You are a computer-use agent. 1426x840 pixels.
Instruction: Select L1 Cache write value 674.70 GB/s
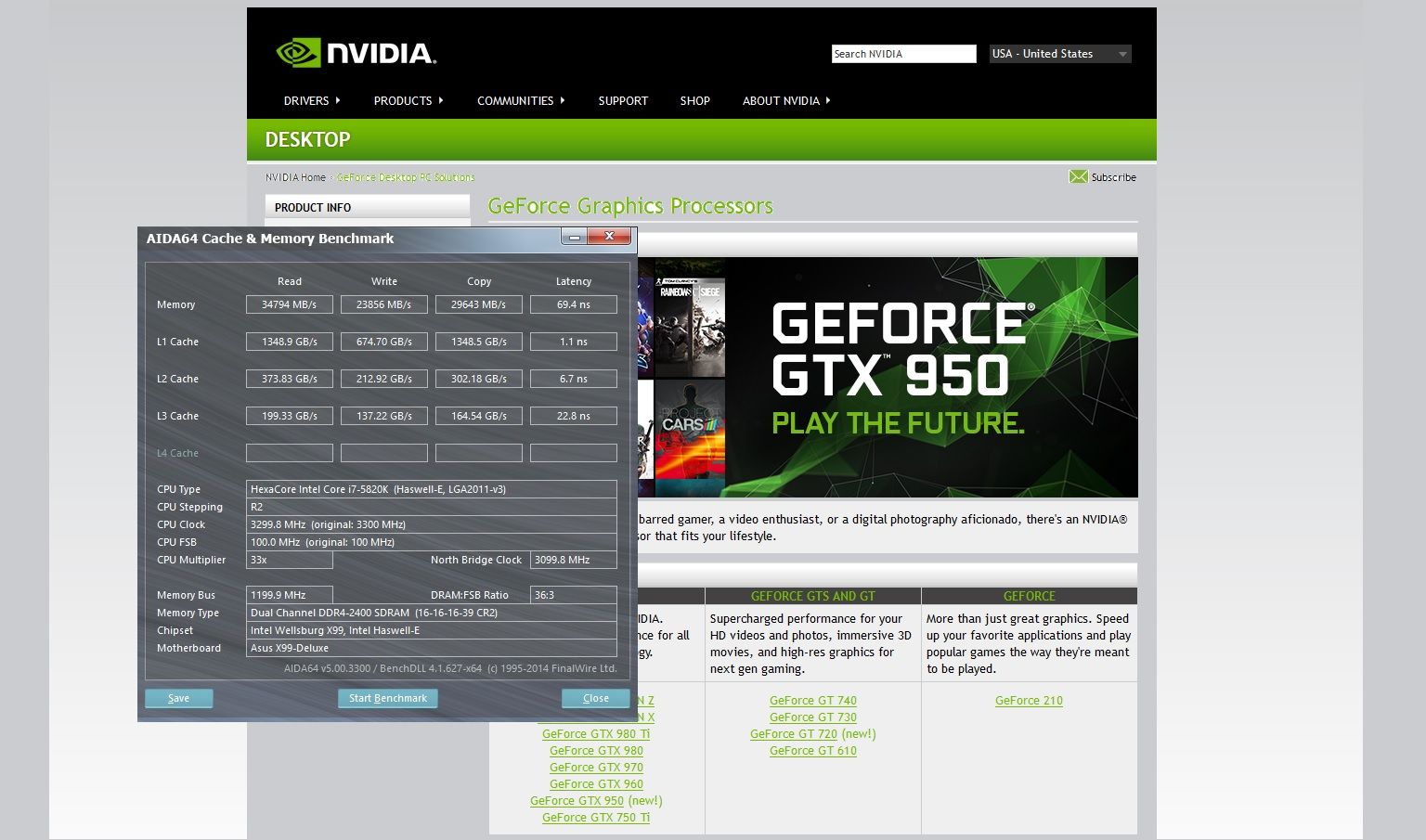384,342
